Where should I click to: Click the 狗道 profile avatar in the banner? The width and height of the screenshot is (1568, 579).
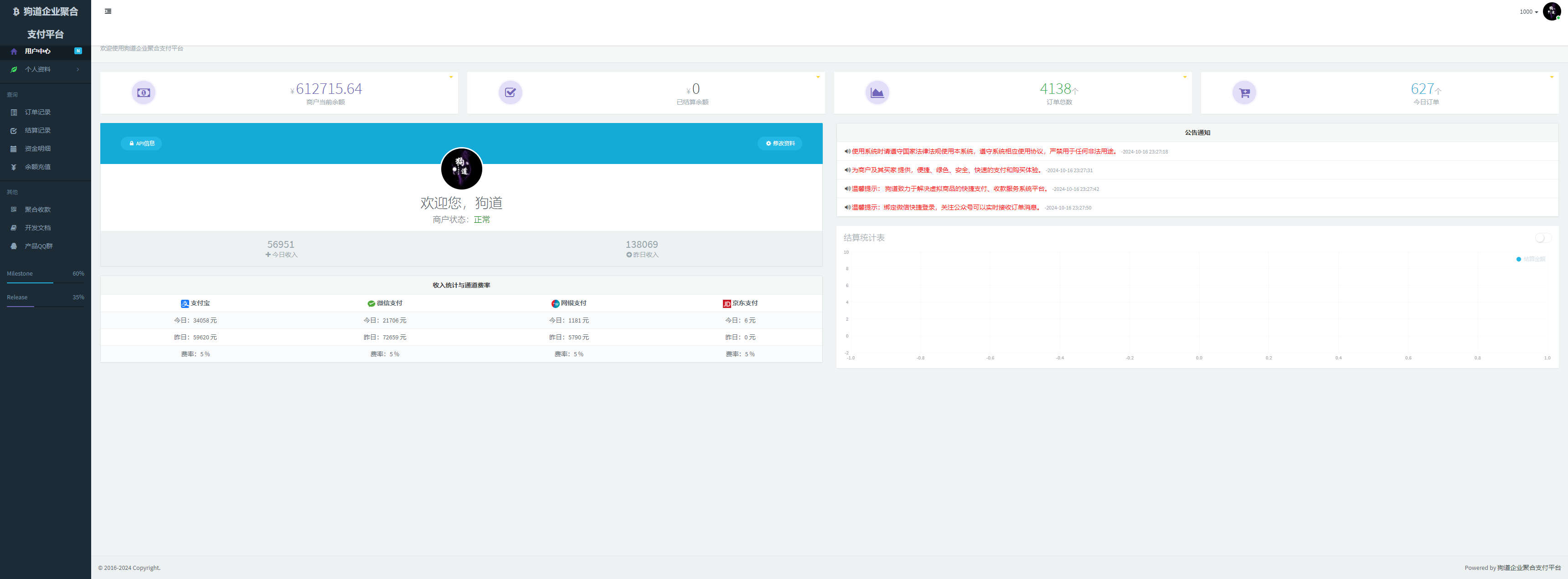[x=461, y=169]
